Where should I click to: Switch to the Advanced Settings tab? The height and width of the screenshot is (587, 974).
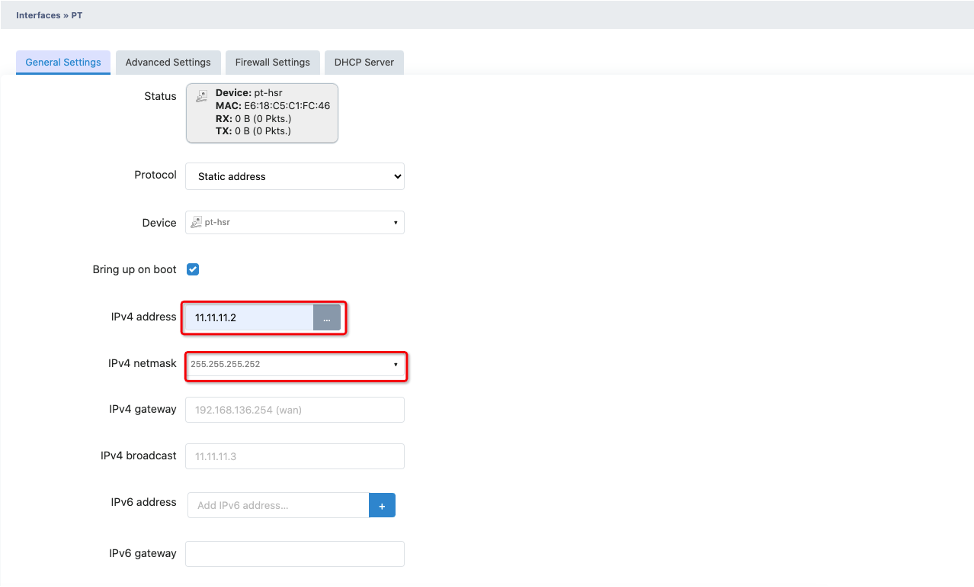(167, 62)
